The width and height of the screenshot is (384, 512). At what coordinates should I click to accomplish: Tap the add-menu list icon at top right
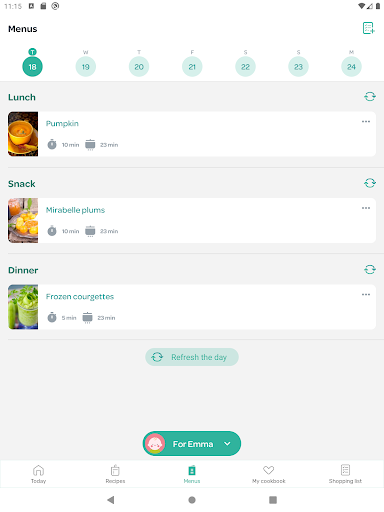click(369, 28)
